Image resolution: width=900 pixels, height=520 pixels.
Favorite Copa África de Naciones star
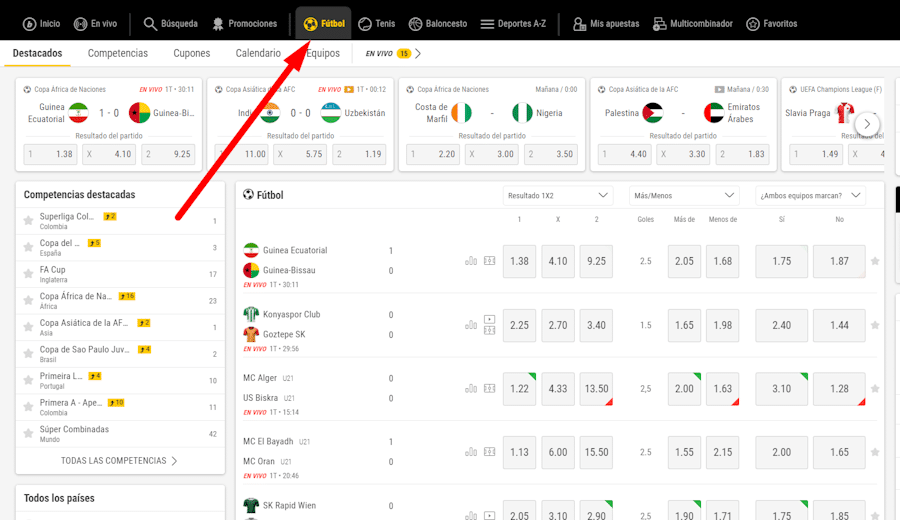click(28, 300)
